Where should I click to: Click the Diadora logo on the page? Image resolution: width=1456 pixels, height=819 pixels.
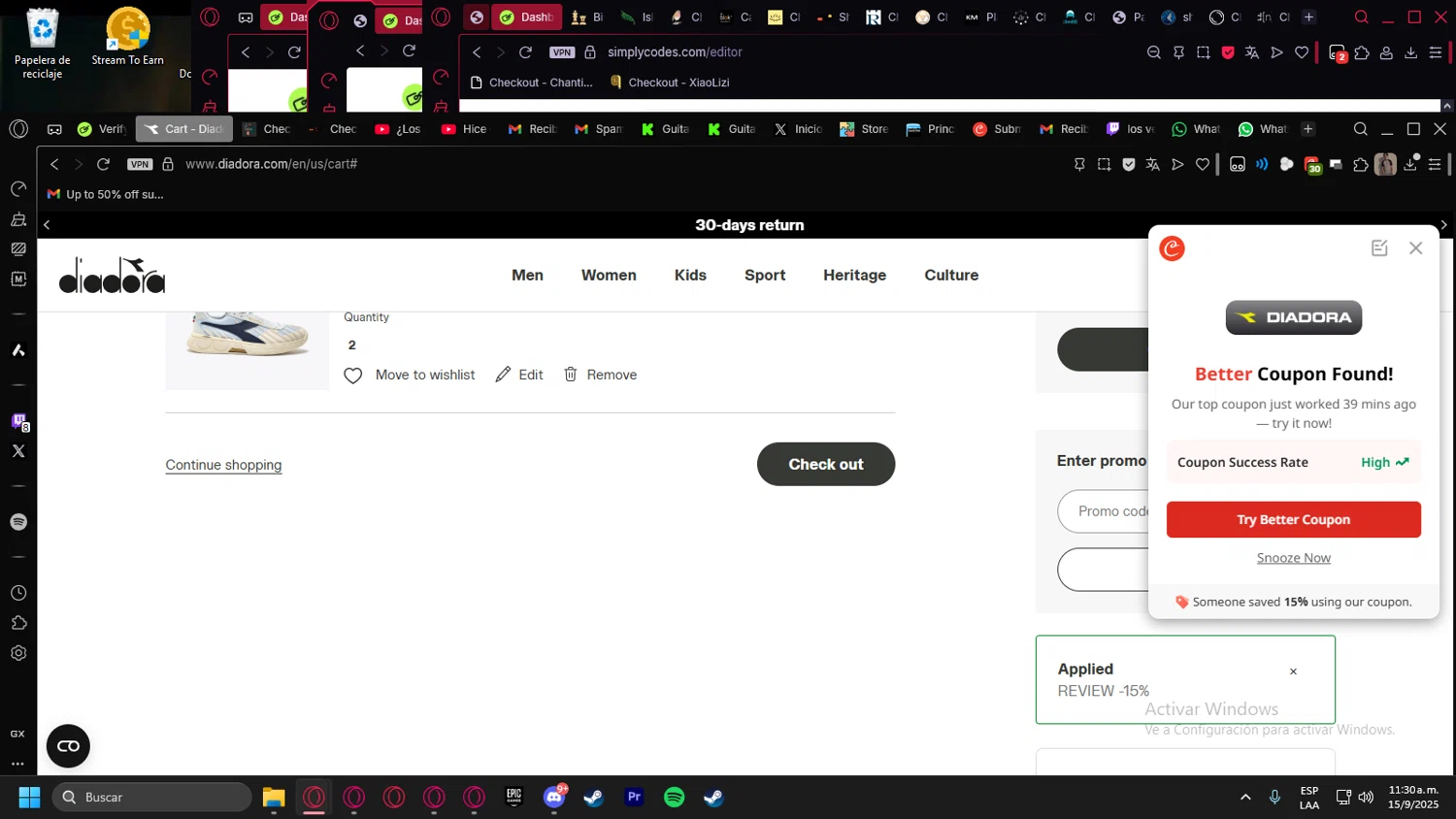pyautogui.click(x=112, y=276)
